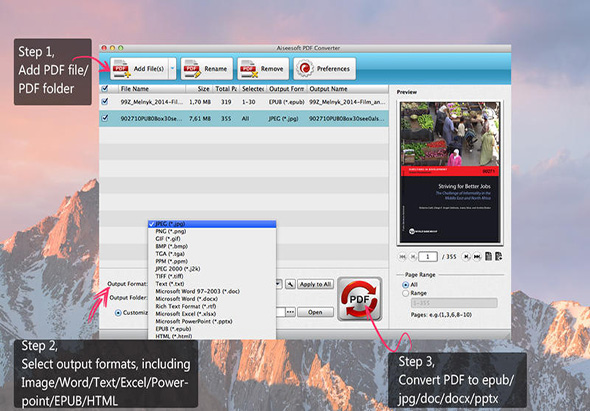Viewport: 590px width, 411px height.
Task: Expand the Add File(s) dropdown arrow
Action: (x=172, y=68)
